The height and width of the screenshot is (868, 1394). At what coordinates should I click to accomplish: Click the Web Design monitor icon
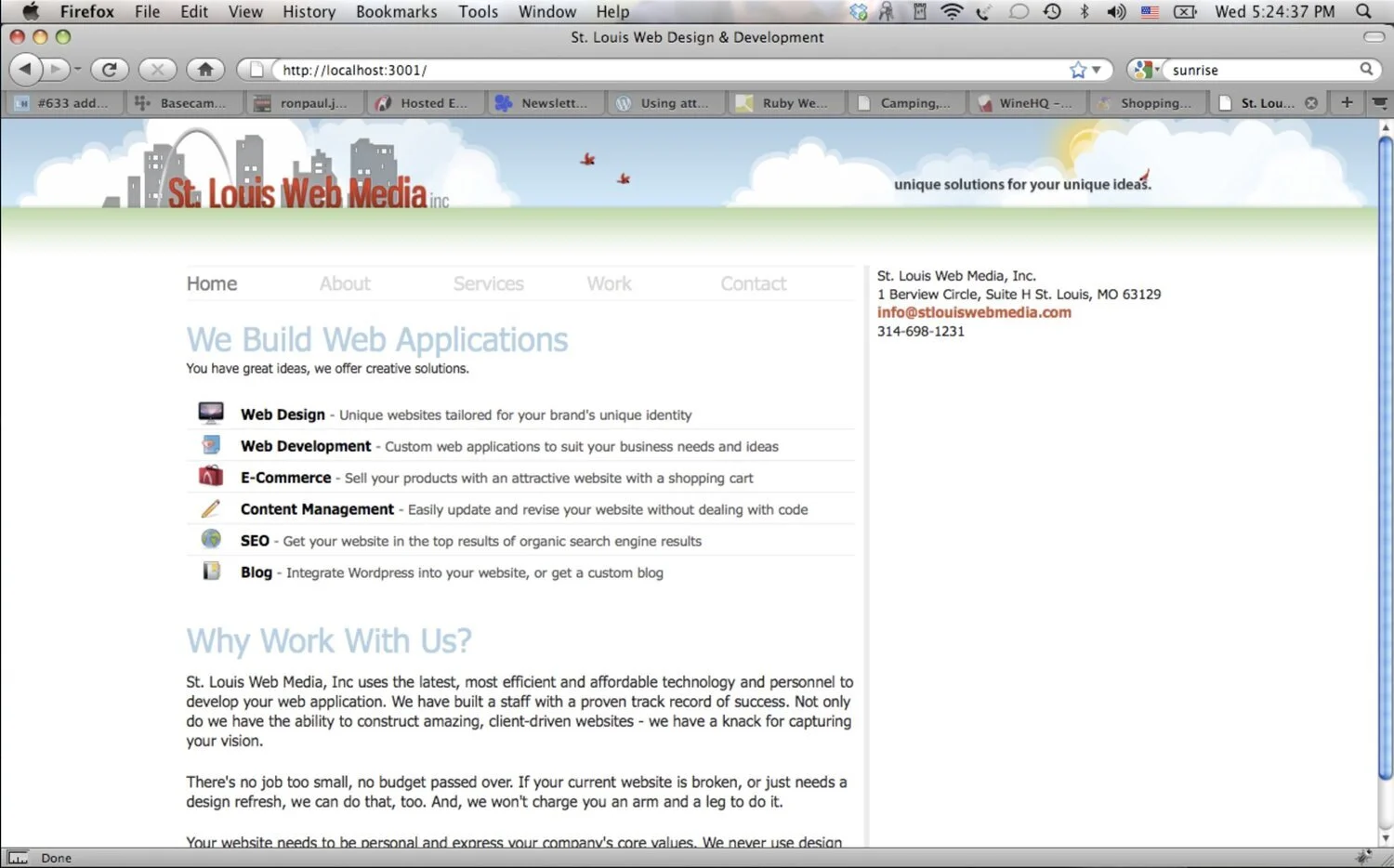pos(211,413)
